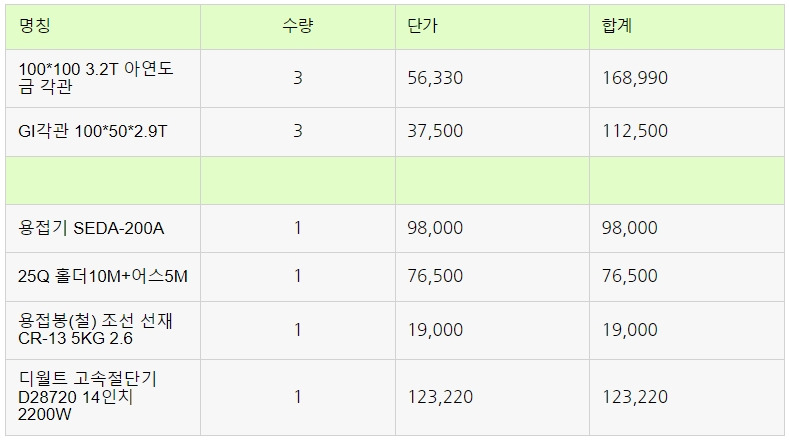Screen dimensions: 789x440
Task: Click the 명칭 column header
Action: pyautogui.click(x=35, y=25)
